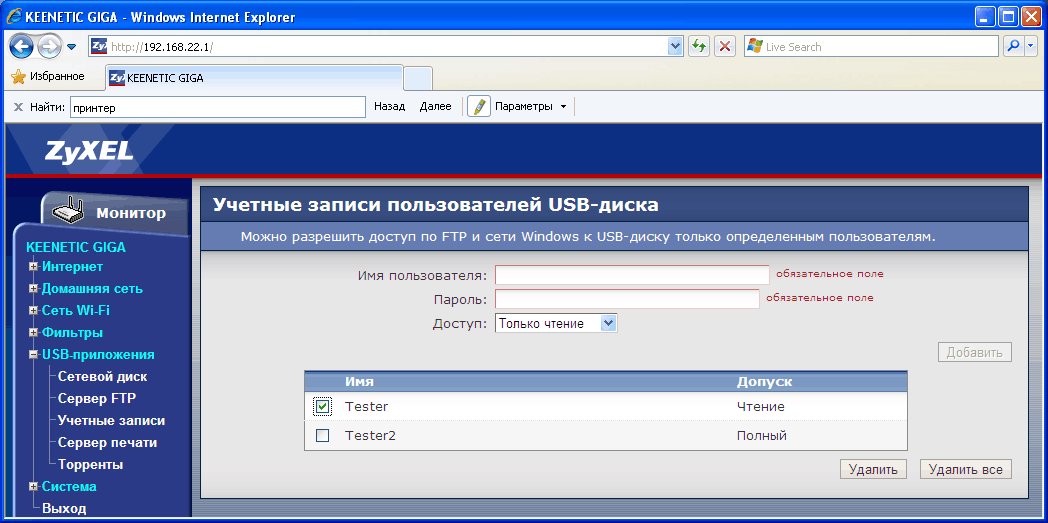Expand the Система tree node
Viewport: 1048px width, 523px height.
(33, 487)
